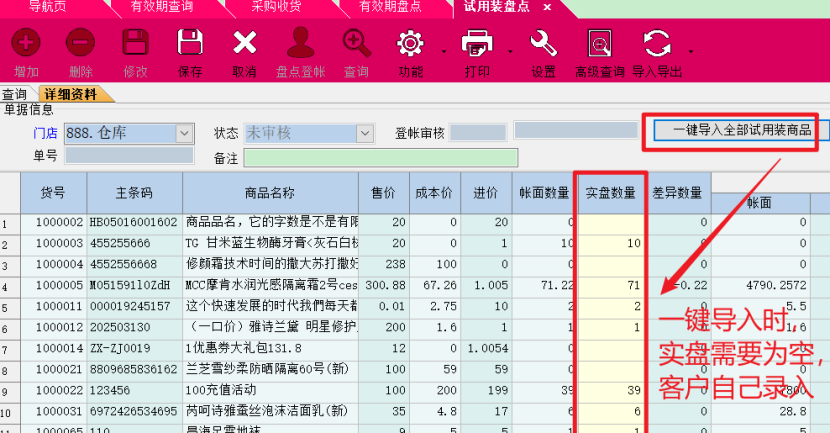The height and width of the screenshot is (433, 830).
Task: Click the 实盘数量 cell with value 71
Action: click(x=611, y=285)
